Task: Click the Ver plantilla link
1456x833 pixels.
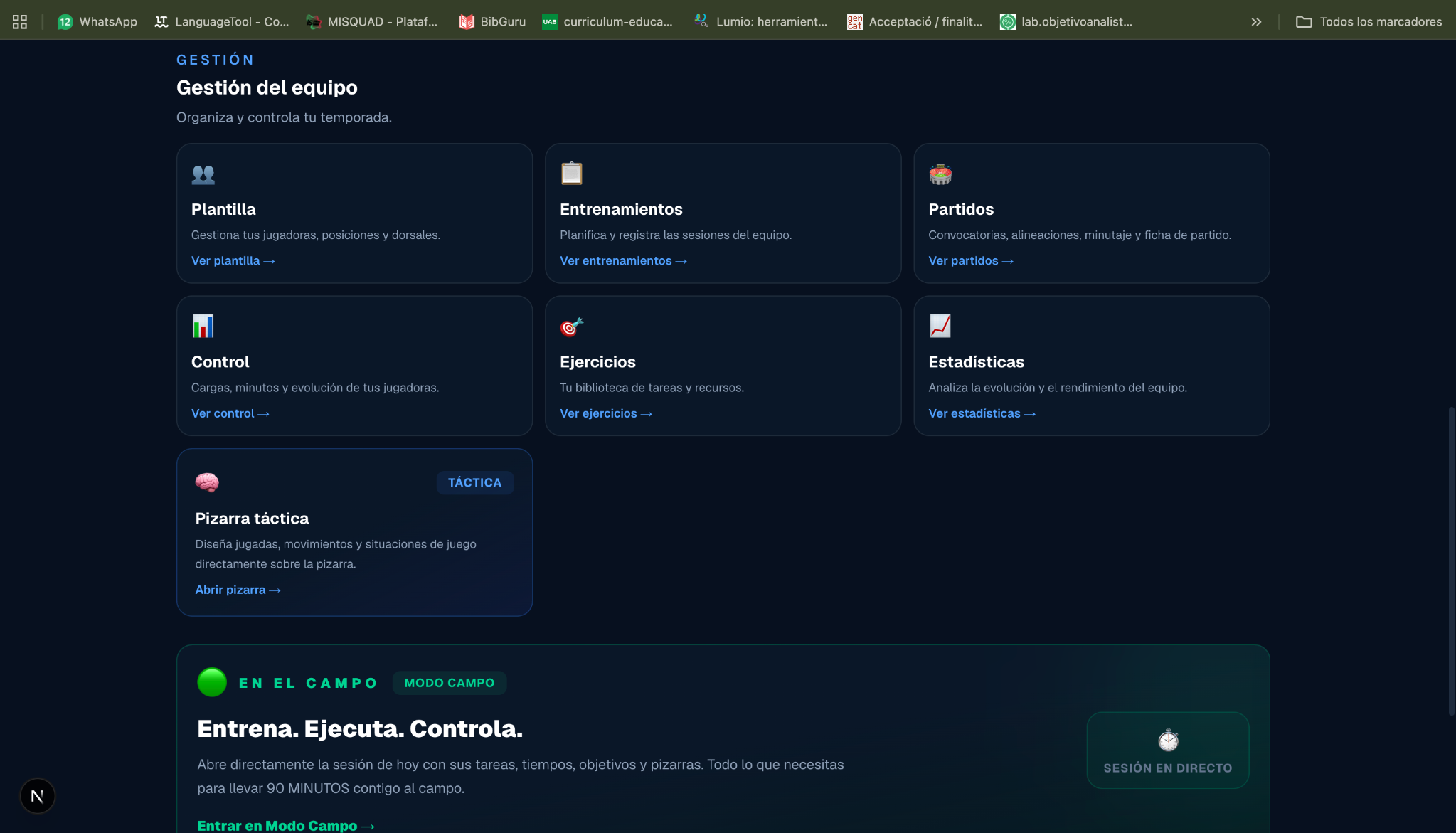Action: tap(233, 260)
